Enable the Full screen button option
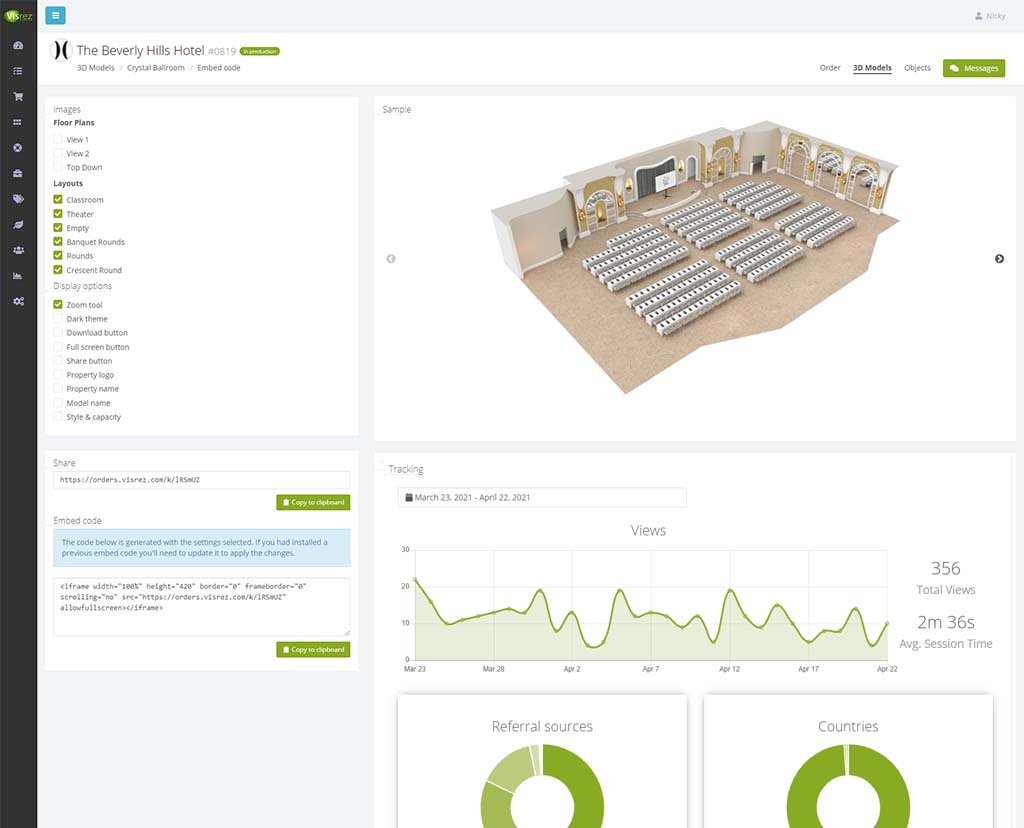This screenshot has width=1024, height=828. [58, 347]
